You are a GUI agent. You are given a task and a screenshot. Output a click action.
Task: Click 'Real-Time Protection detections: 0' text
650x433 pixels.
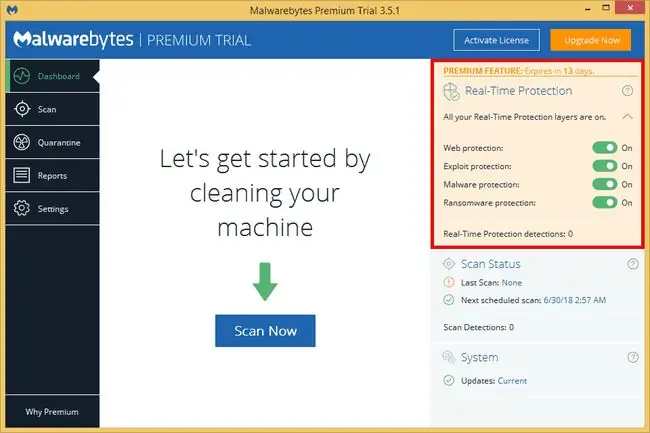(508, 234)
